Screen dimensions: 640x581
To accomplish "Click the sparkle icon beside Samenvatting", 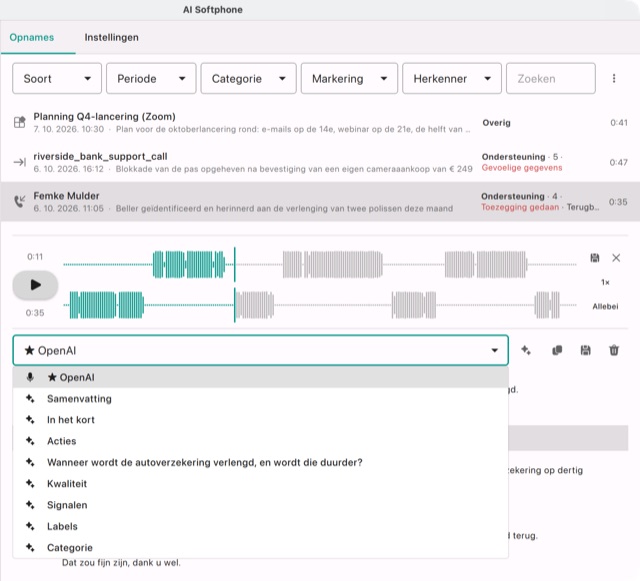I will pos(30,398).
